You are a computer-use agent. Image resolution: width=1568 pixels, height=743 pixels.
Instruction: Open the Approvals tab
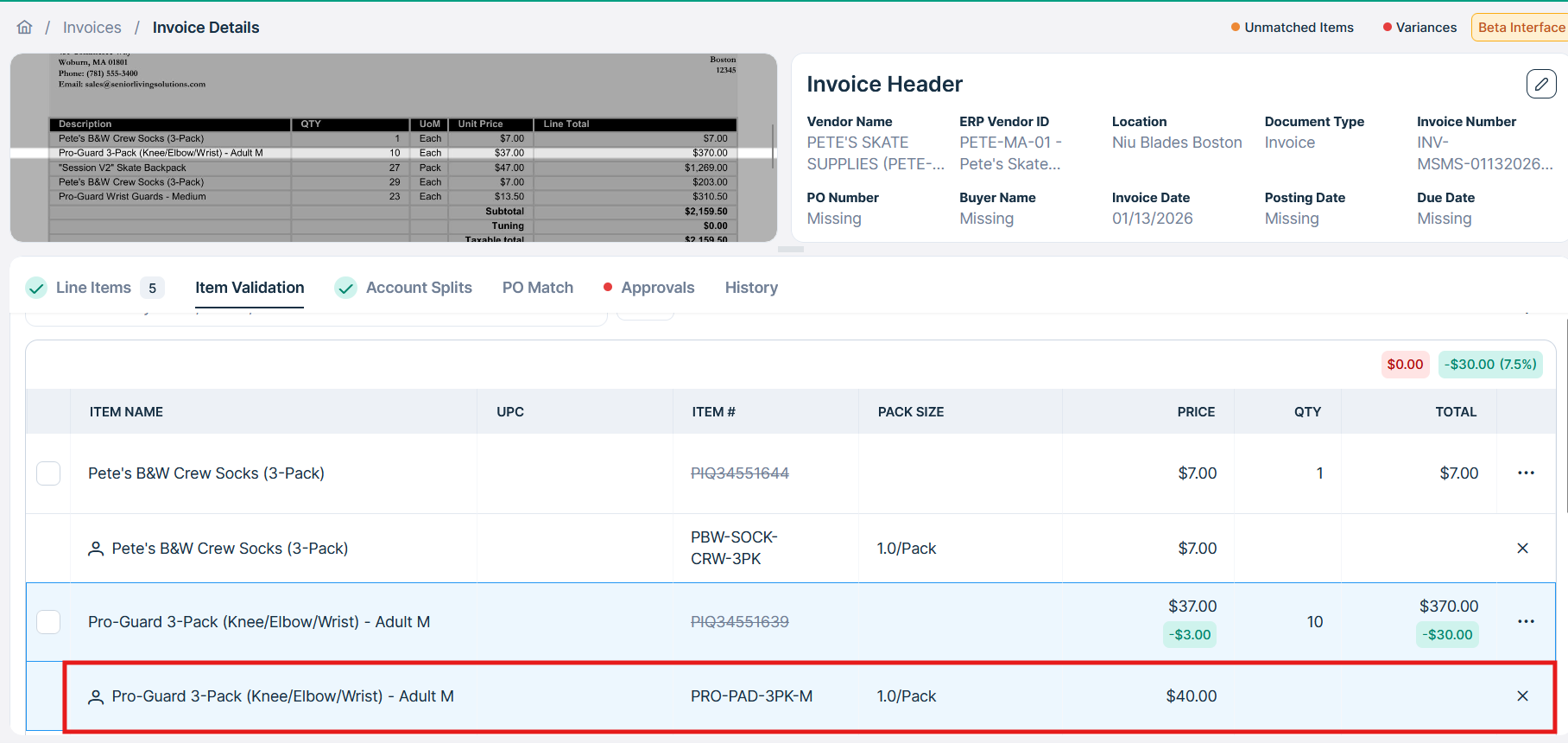[658, 288]
